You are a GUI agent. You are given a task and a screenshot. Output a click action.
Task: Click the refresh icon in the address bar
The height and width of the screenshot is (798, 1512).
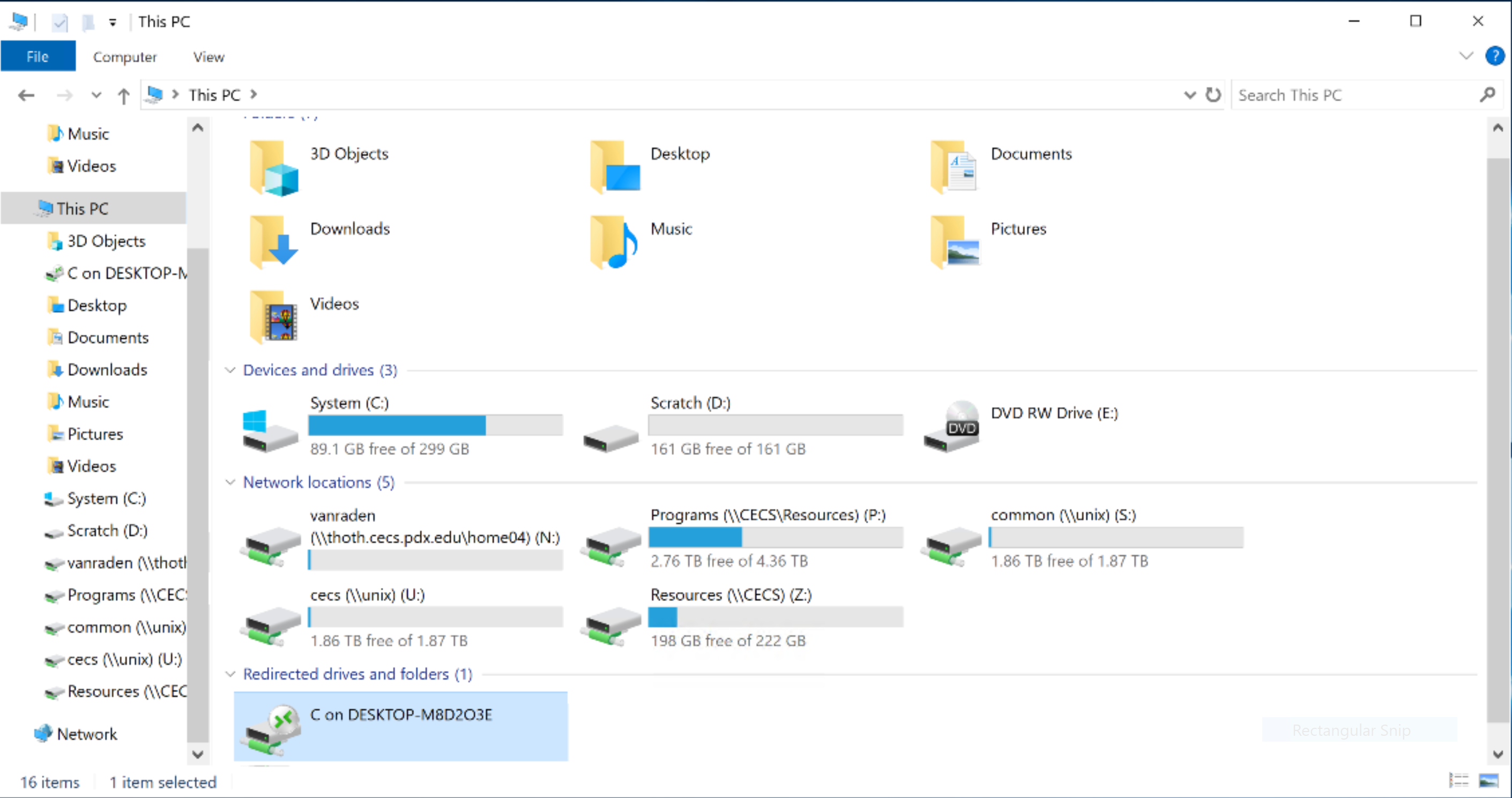pos(1214,94)
